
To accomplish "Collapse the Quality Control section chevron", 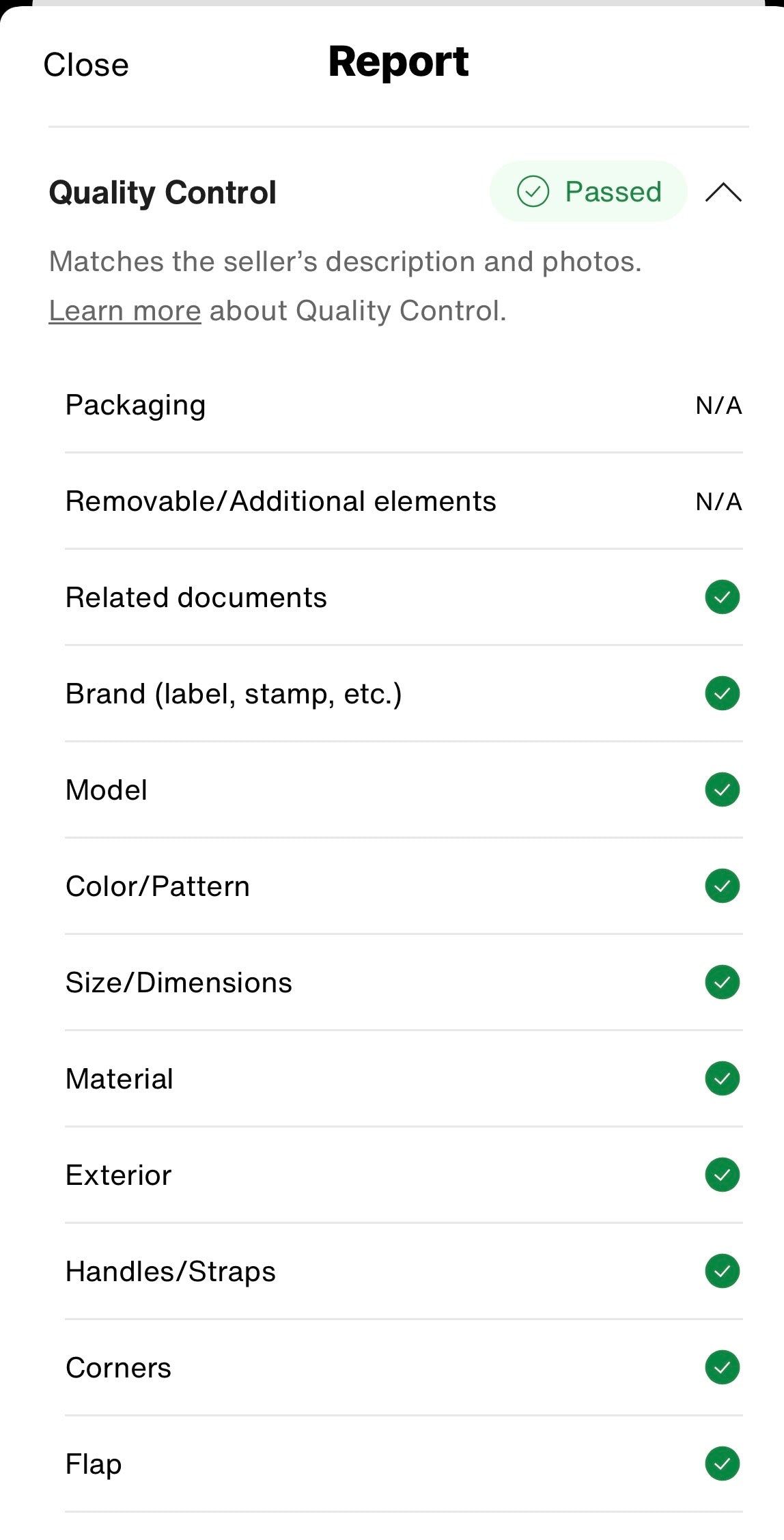I will pyautogui.click(x=723, y=193).
